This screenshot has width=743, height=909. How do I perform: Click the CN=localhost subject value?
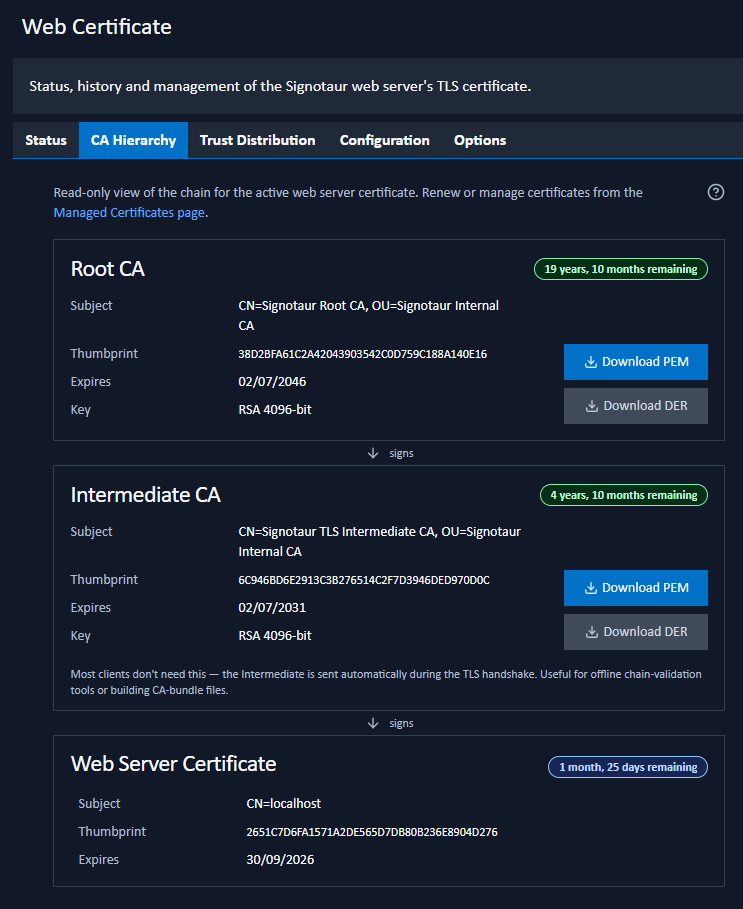(x=283, y=803)
